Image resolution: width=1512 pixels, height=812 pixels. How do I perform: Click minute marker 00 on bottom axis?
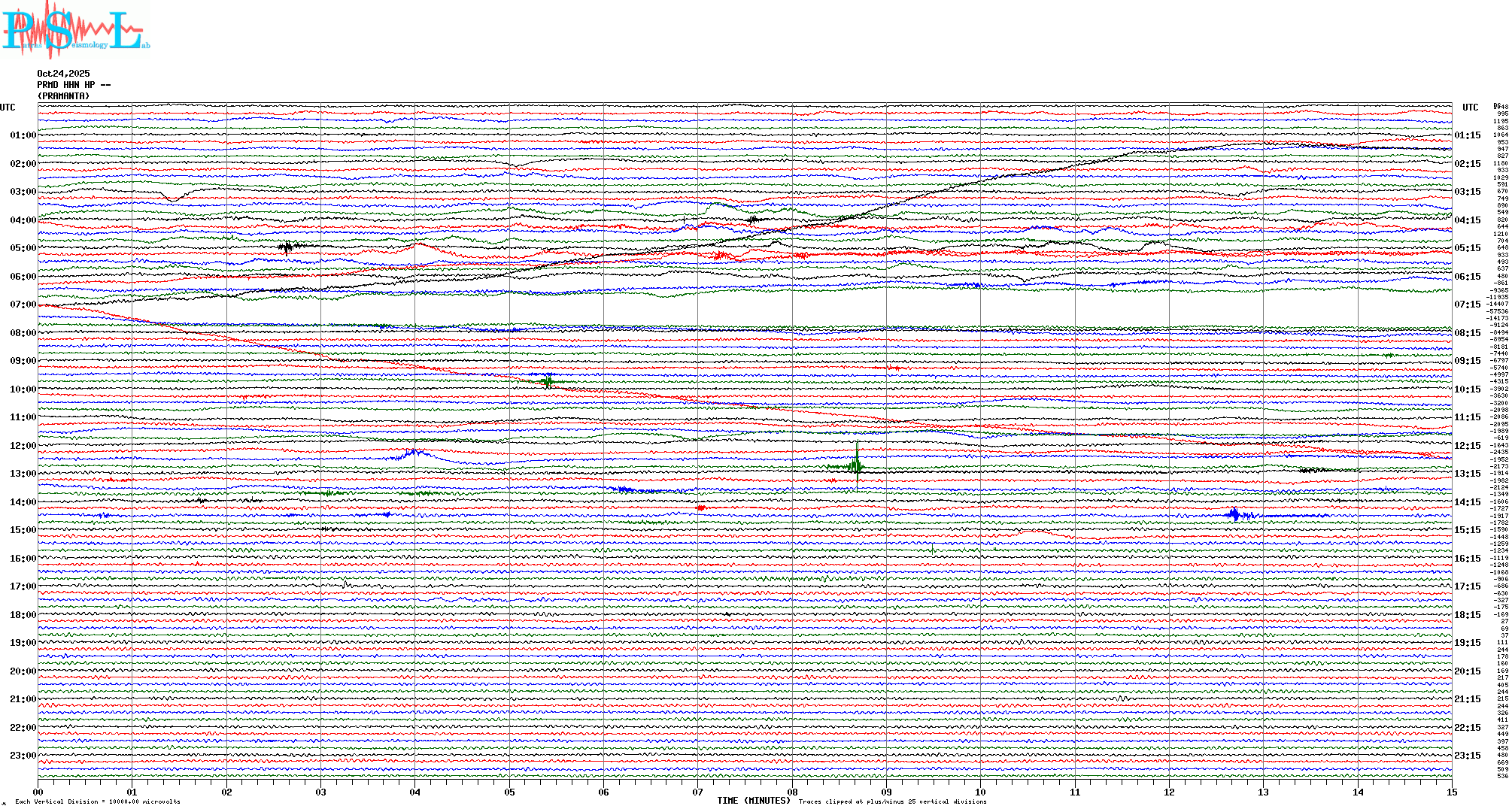[38, 792]
